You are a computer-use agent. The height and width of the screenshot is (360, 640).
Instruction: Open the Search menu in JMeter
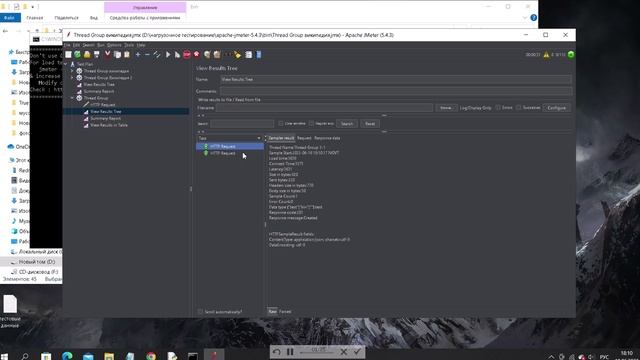(x=89, y=45)
